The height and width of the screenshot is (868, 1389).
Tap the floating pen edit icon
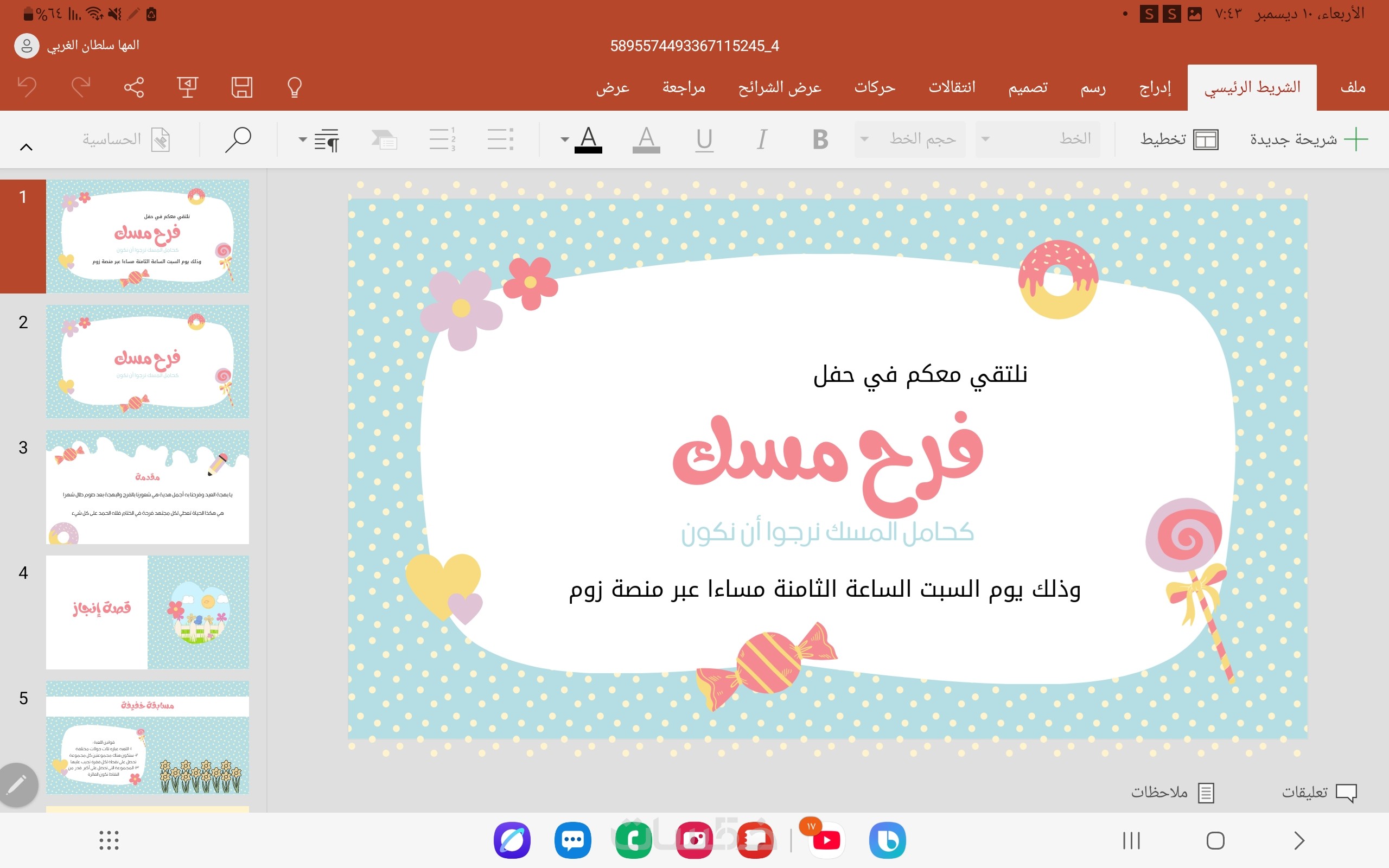(x=18, y=784)
